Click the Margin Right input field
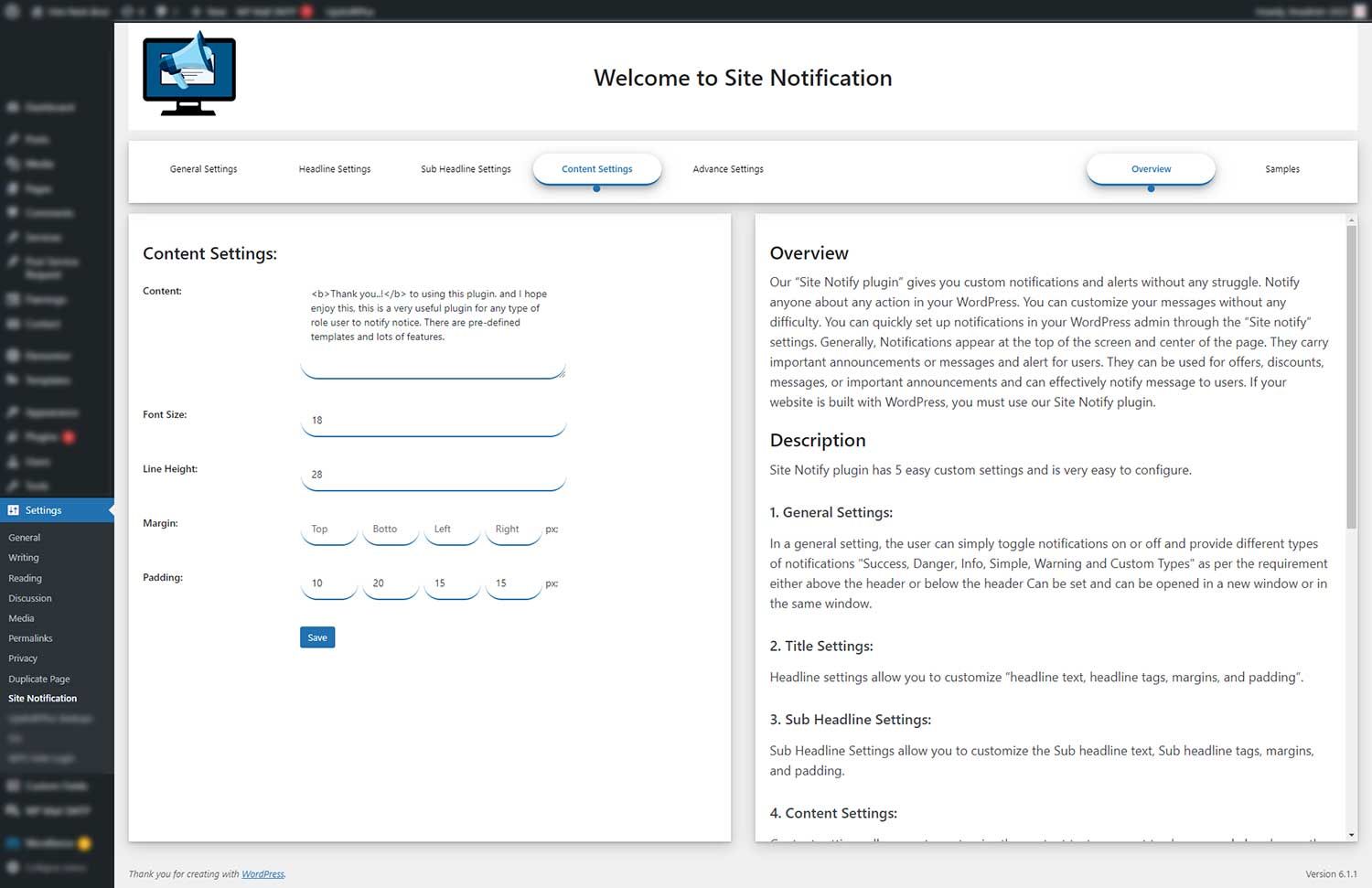1372x888 pixels. [x=512, y=530]
